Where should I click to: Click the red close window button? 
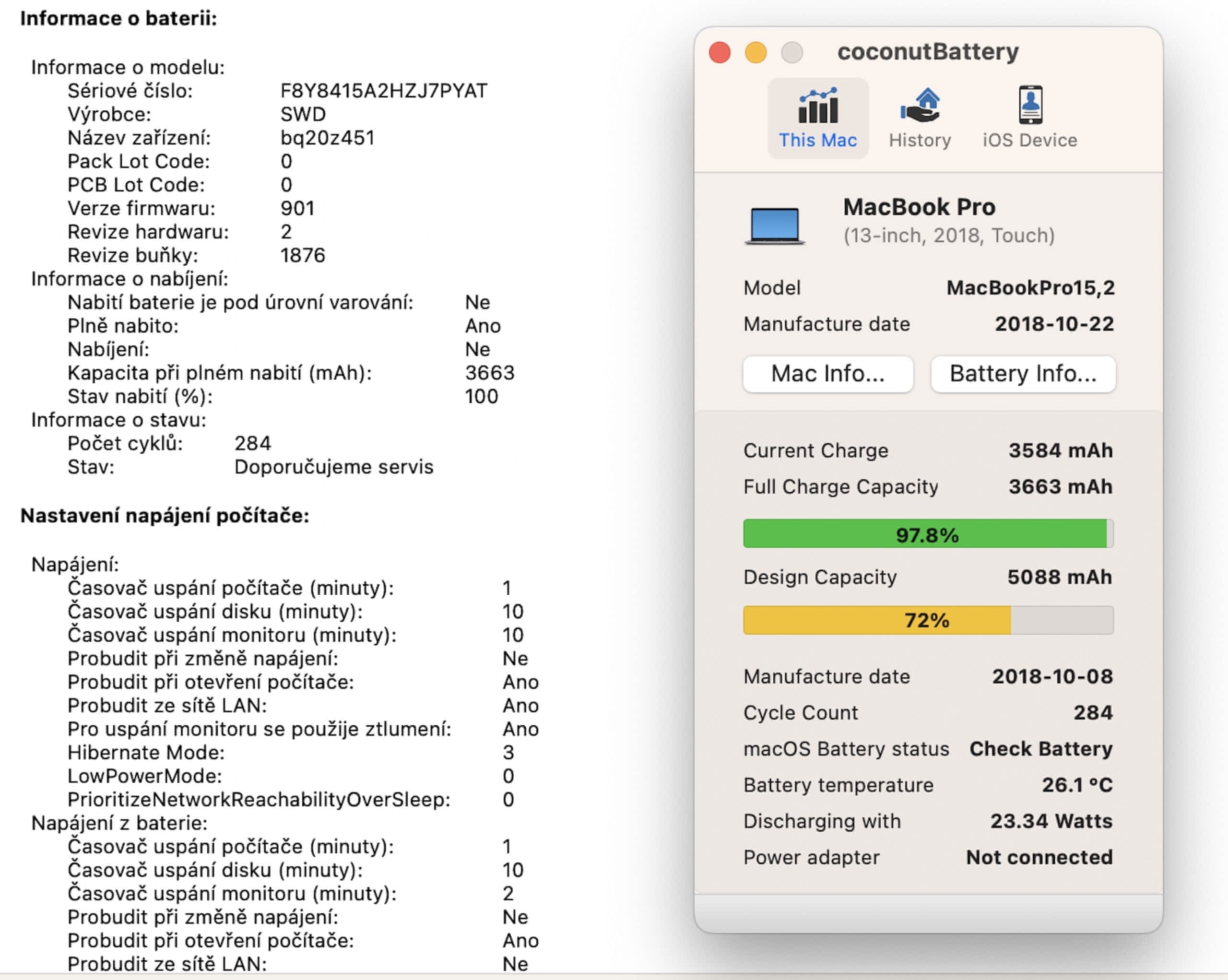point(720,52)
